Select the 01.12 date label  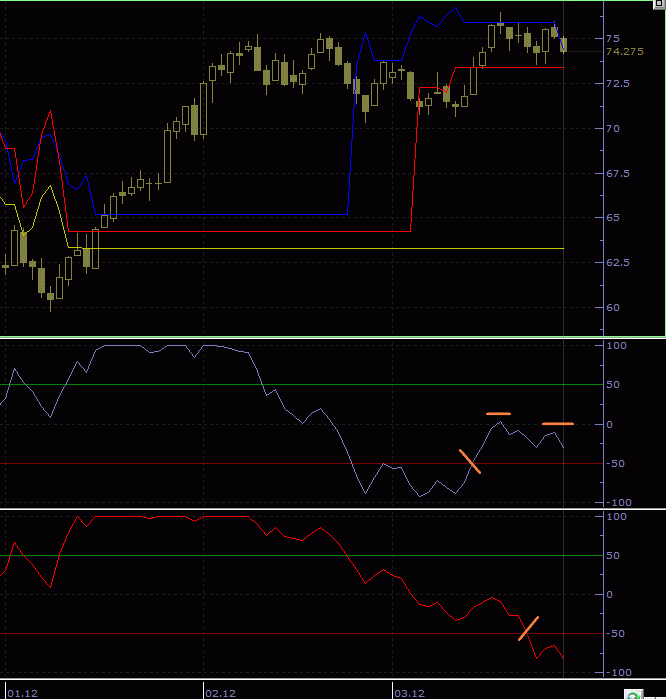point(23,694)
